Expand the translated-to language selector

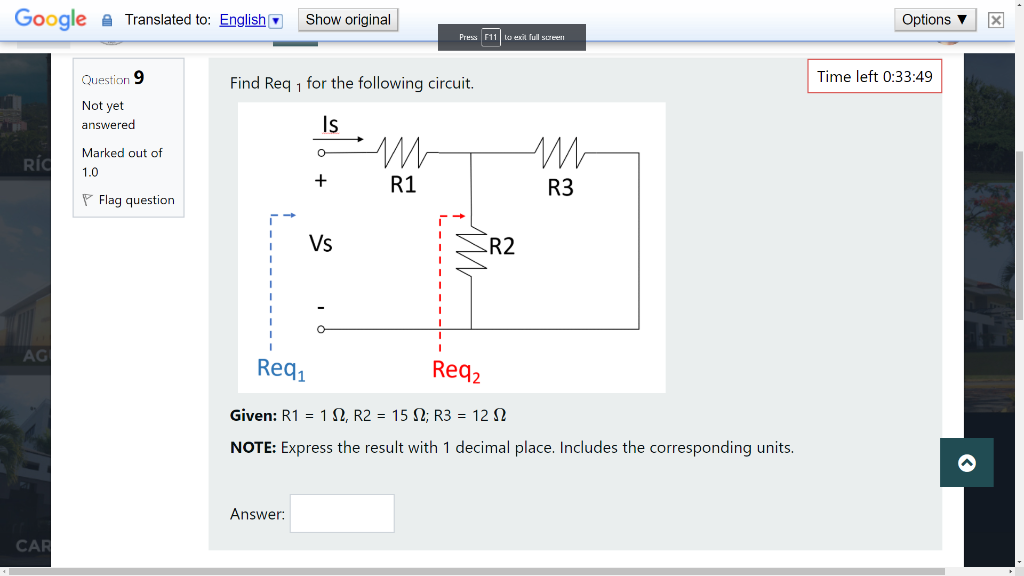point(274,19)
